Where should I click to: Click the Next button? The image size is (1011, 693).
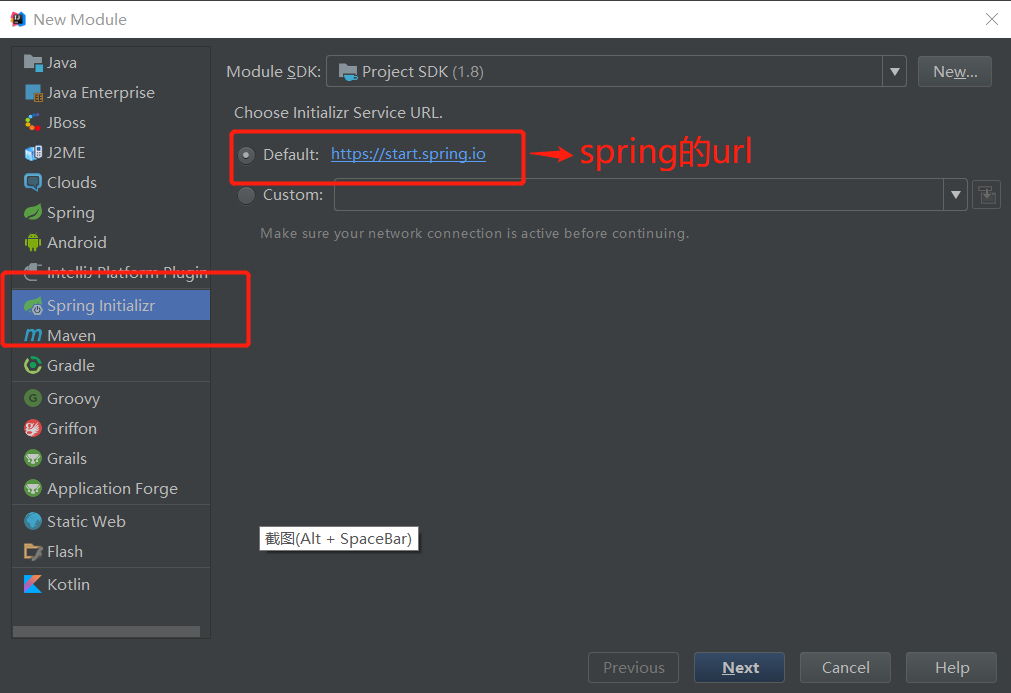(x=740, y=667)
